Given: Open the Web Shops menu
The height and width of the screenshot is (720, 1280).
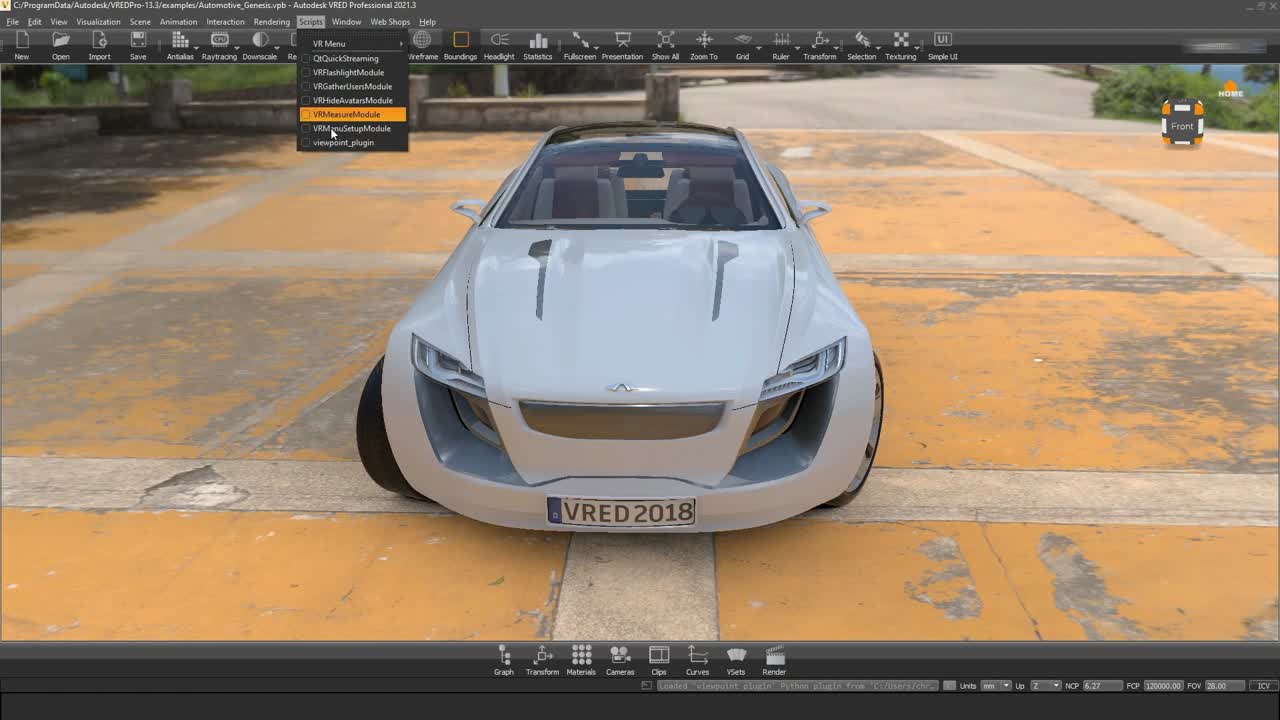Looking at the screenshot, I should (x=390, y=22).
